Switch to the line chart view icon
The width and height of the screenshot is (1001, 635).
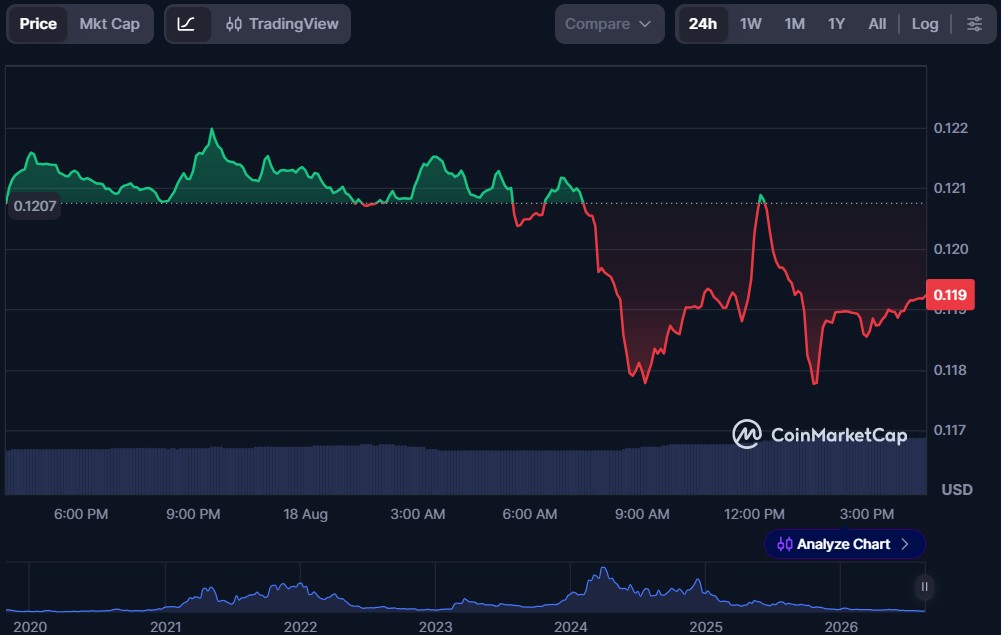tap(186, 24)
